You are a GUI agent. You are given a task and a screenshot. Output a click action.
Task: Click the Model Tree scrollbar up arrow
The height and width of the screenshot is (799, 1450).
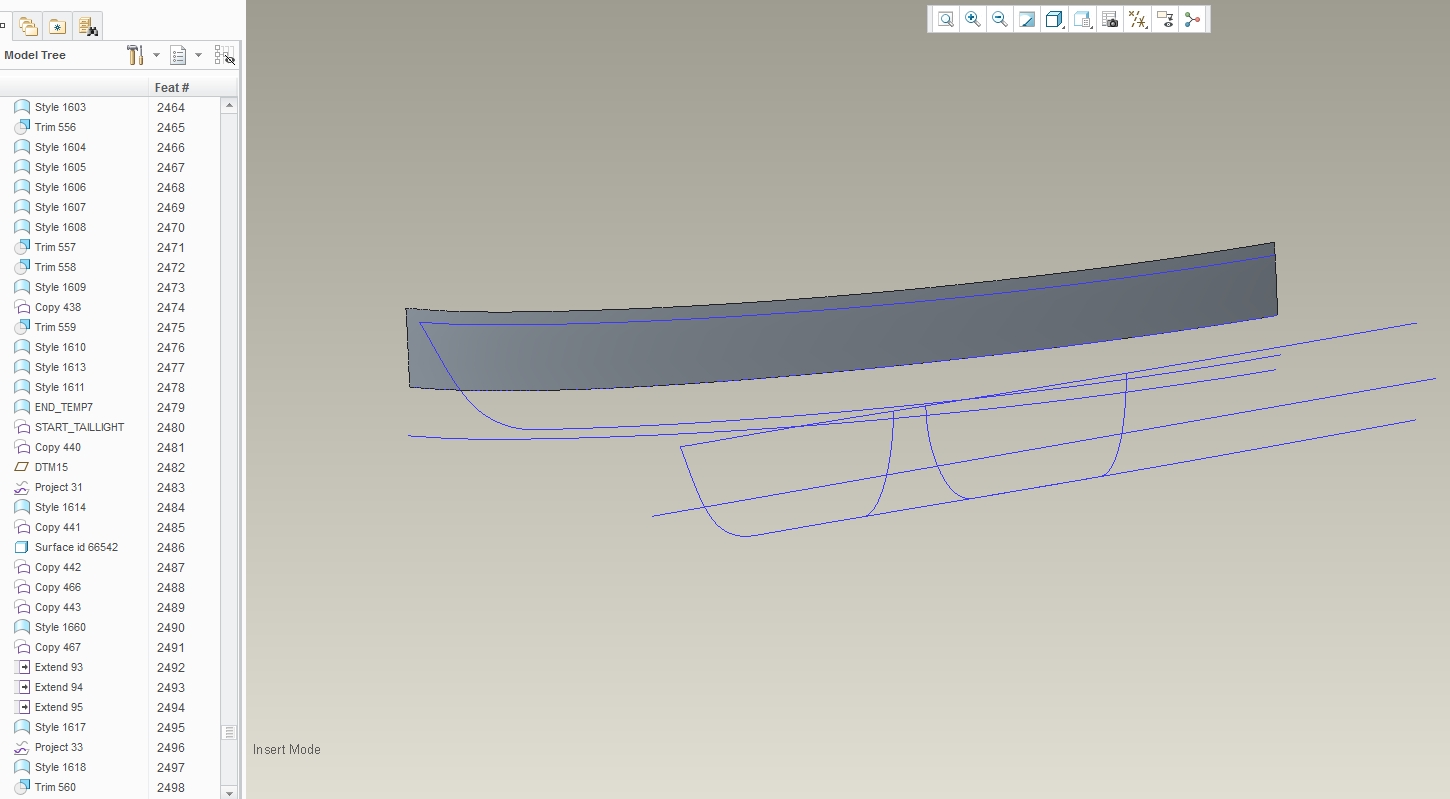click(x=229, y=105)
